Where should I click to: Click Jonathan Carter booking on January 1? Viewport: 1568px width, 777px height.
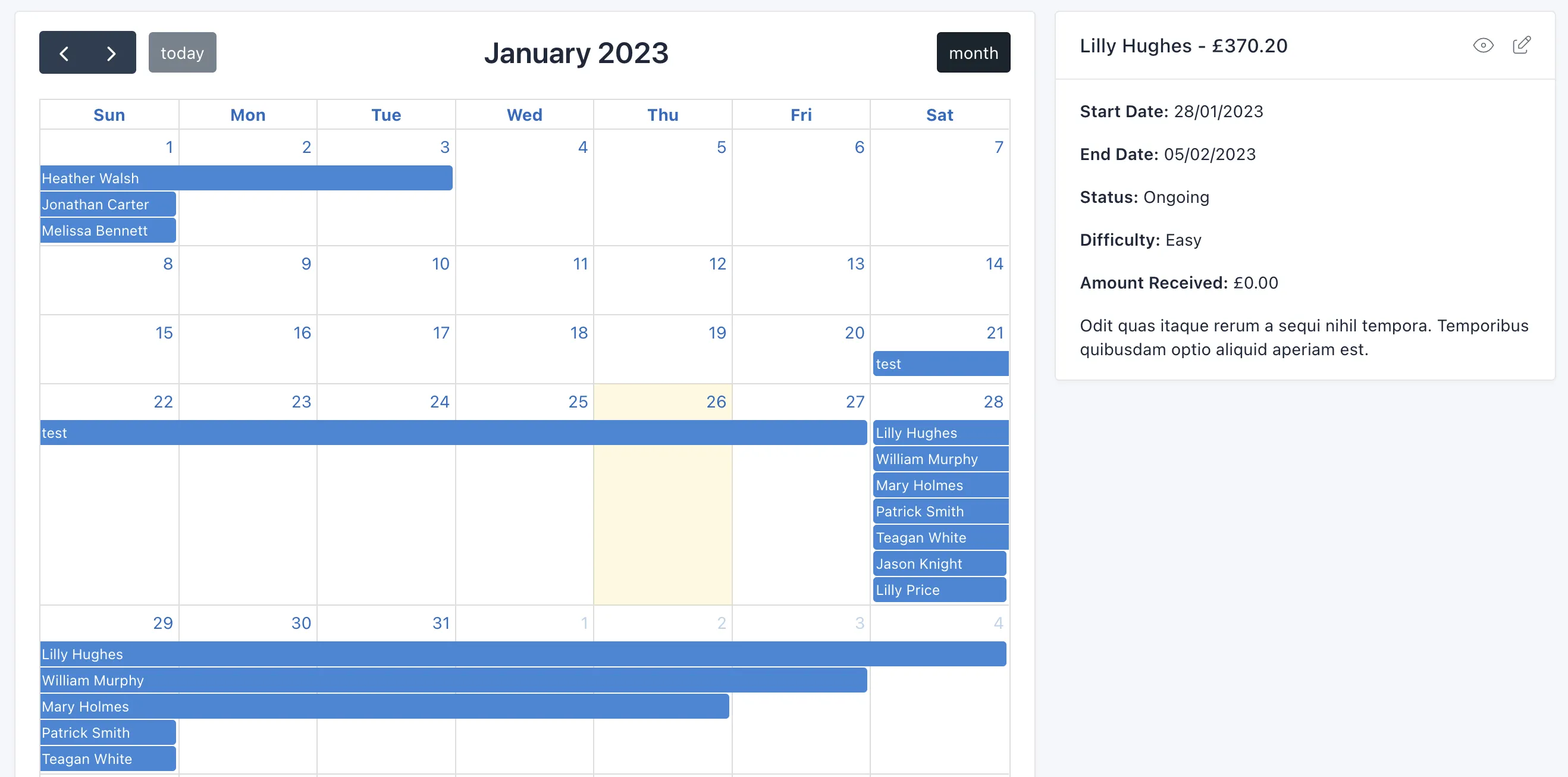pos(108,204)
